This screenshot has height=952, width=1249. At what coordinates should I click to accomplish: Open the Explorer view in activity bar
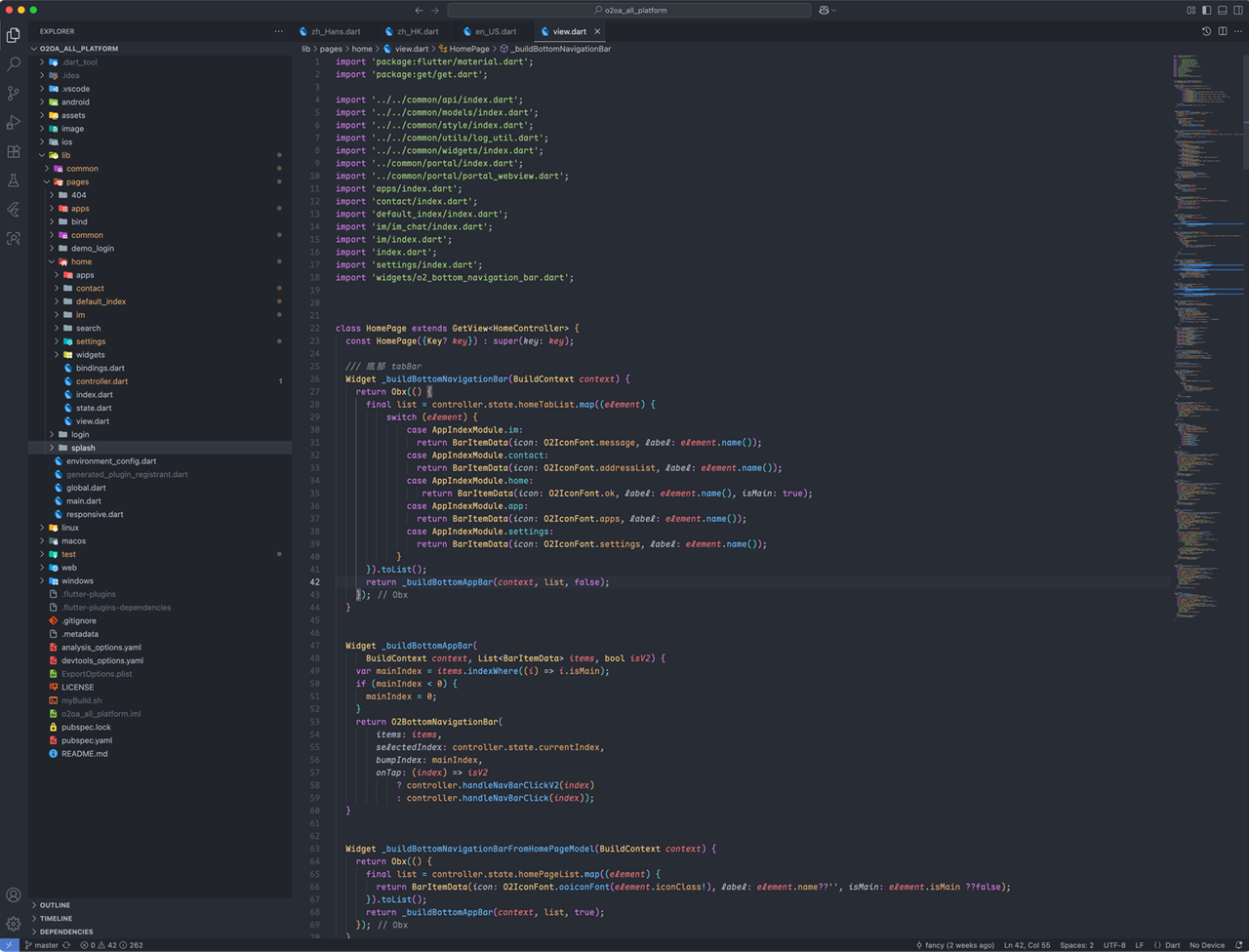[x=14, y=35]
